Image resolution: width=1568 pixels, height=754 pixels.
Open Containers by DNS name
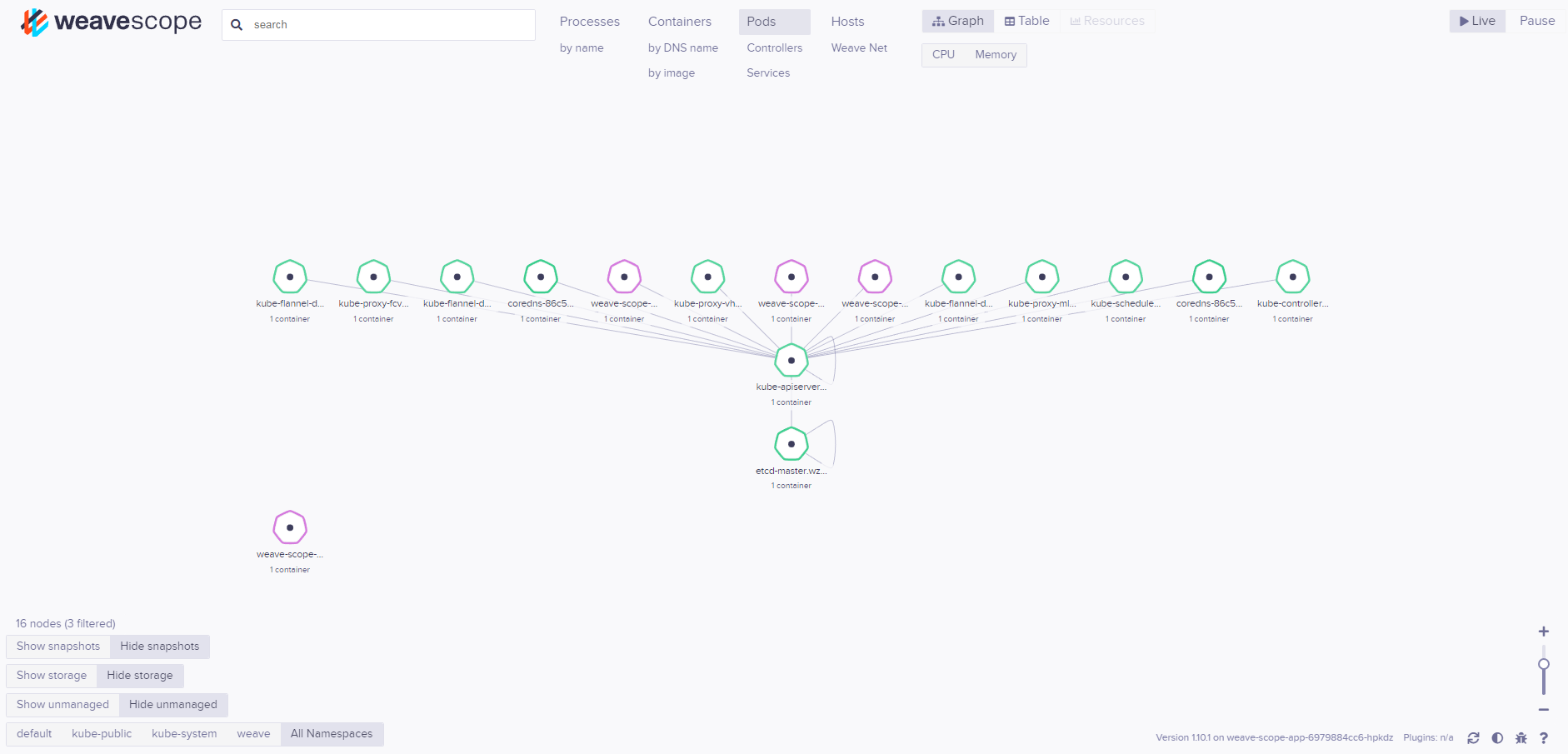pos(683,48)
